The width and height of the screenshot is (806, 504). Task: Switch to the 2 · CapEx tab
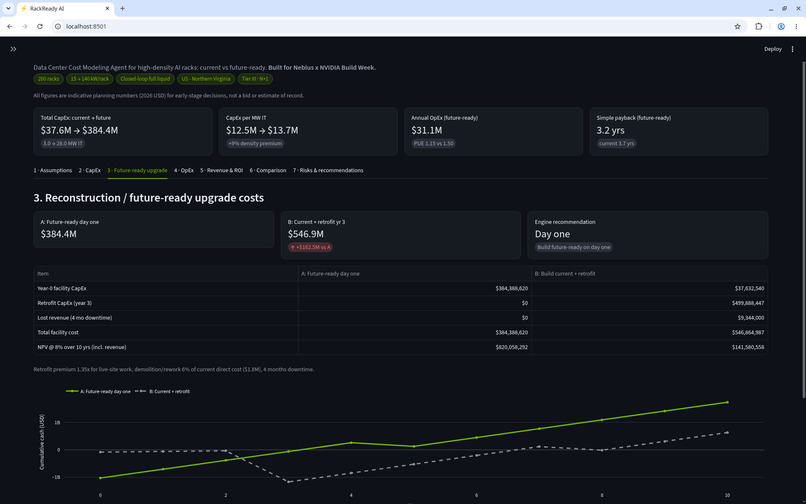pos(89,170)
